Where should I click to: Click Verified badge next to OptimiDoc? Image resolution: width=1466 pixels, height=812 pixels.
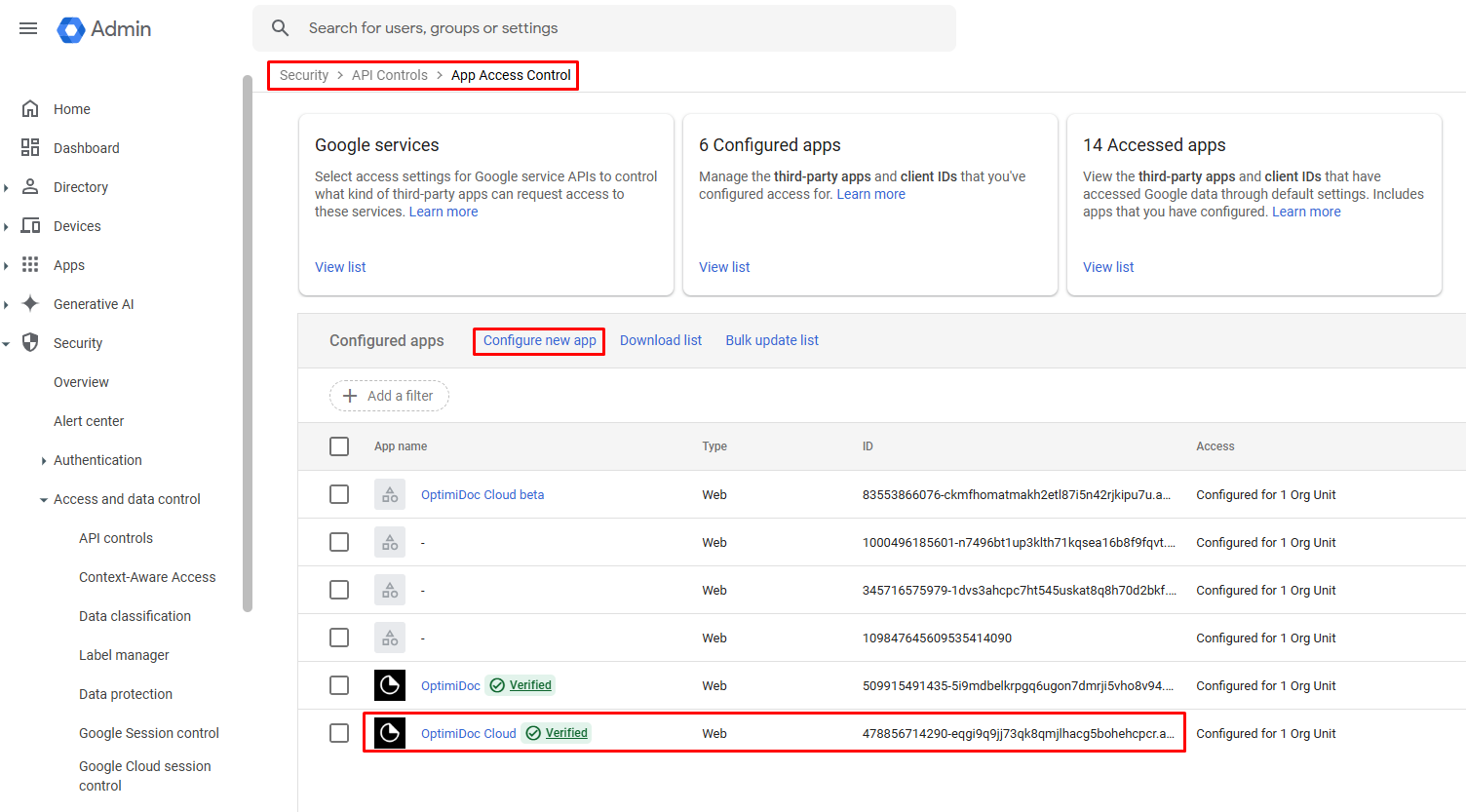tap(521, 685)
